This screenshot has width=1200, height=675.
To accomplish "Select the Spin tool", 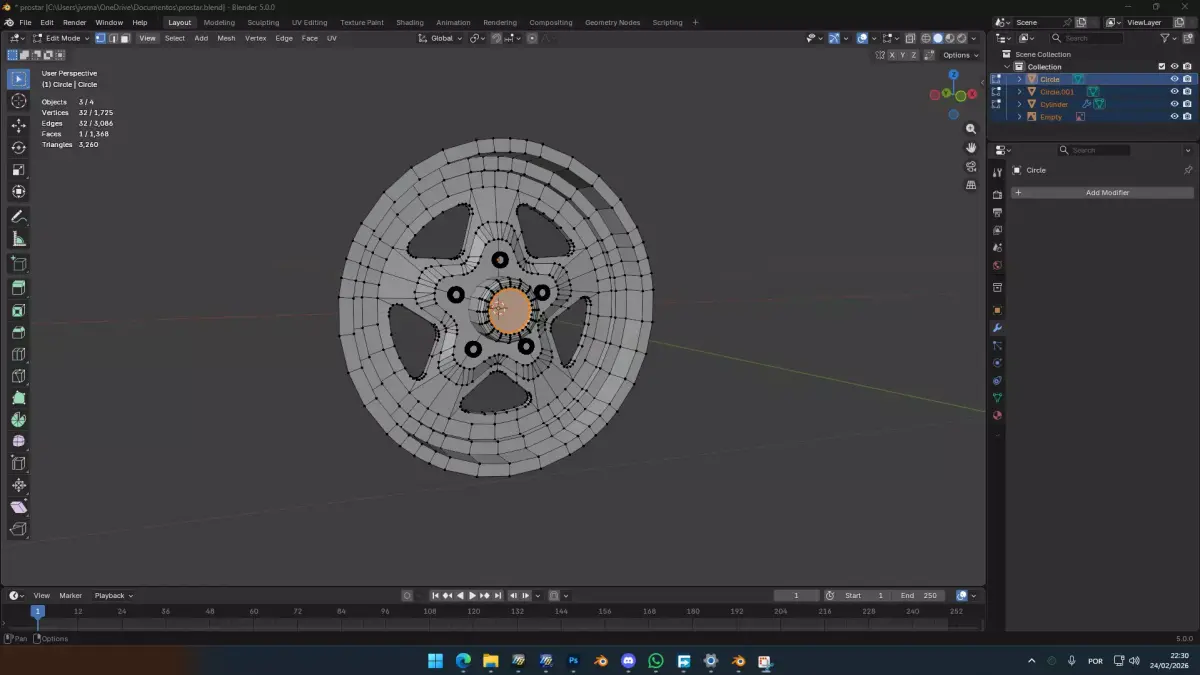I will coord(19,420).
